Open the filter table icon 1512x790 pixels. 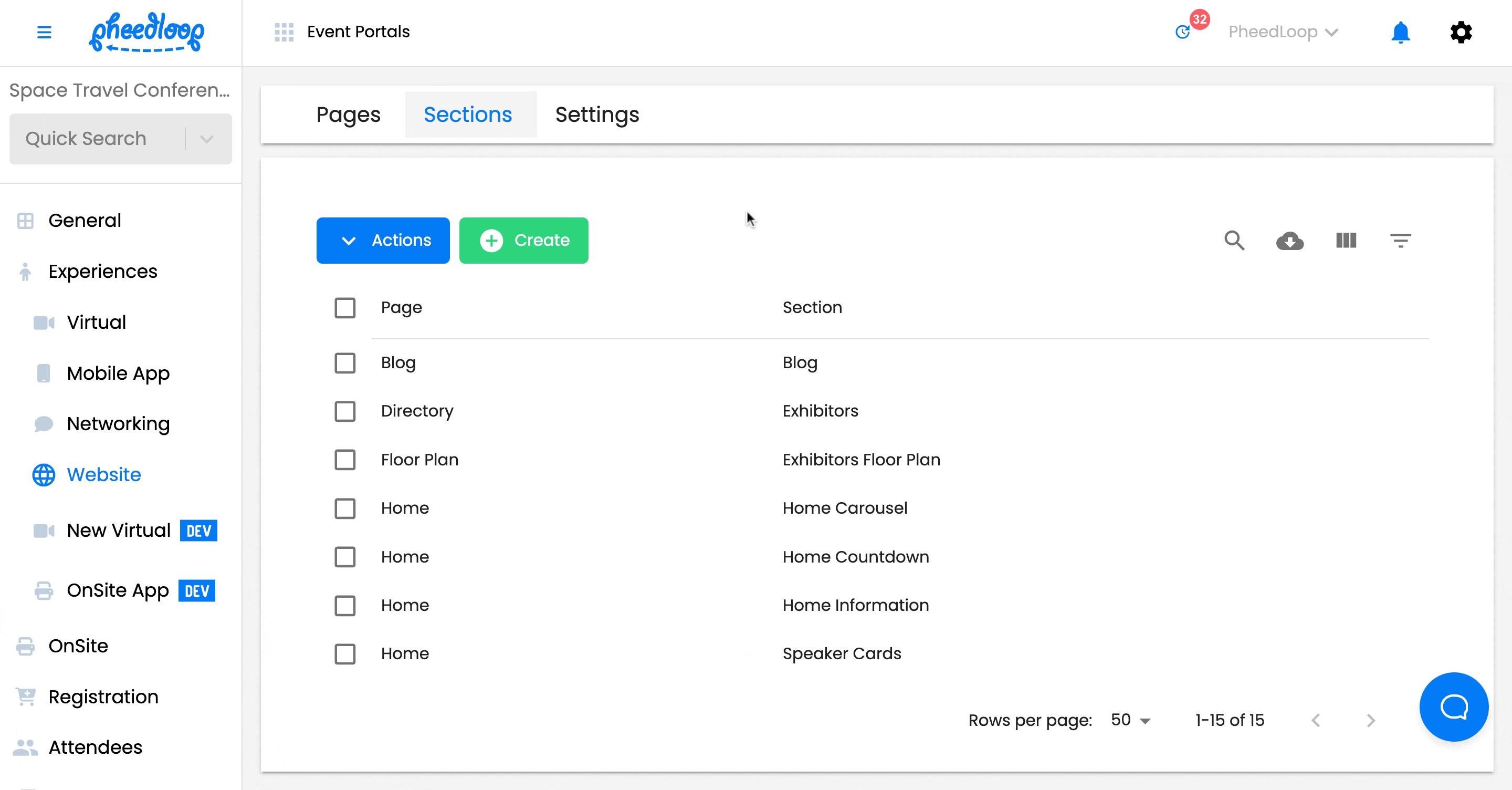(1401, 240)
